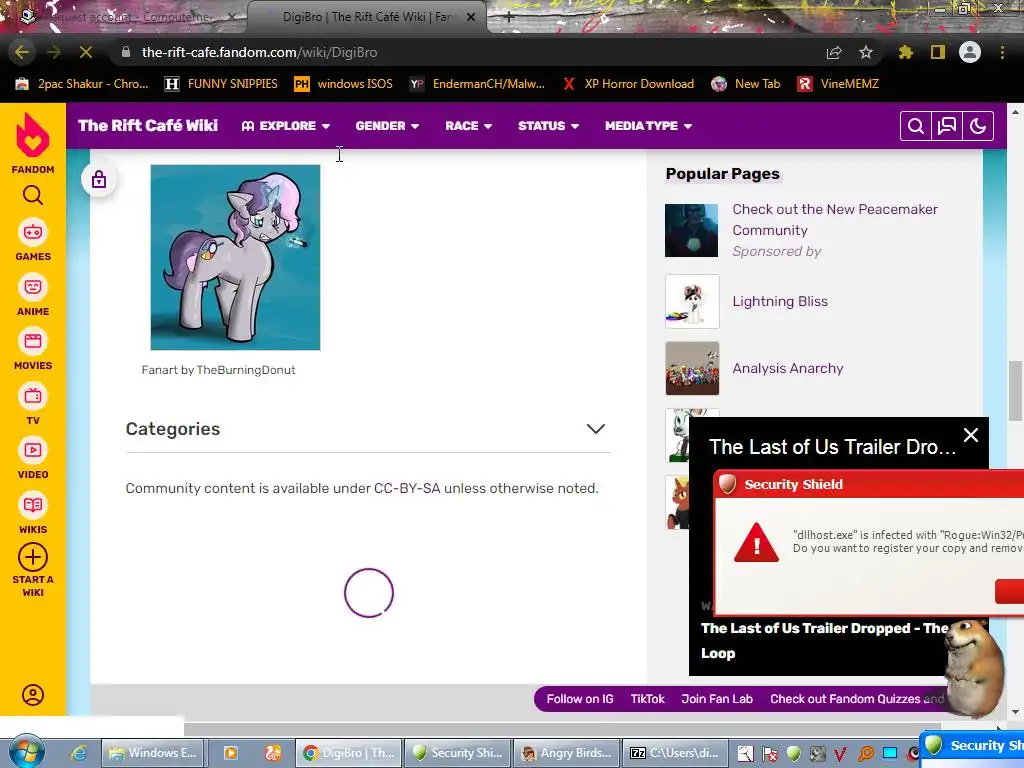The width and height of the screenshot is (1024, 768).
Task: Switch to Windows Explorer taskbar button
Action: coord(153,753)
